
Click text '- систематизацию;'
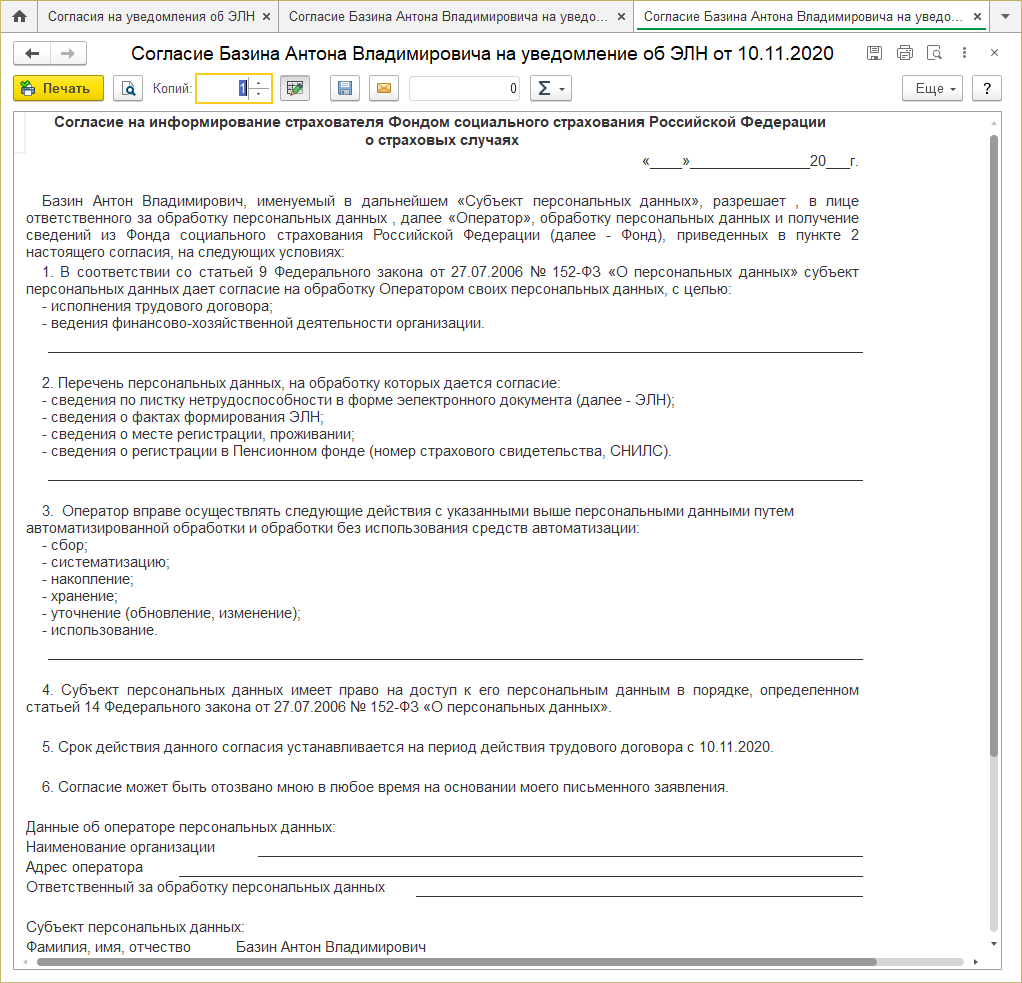[x=106, y=562]
